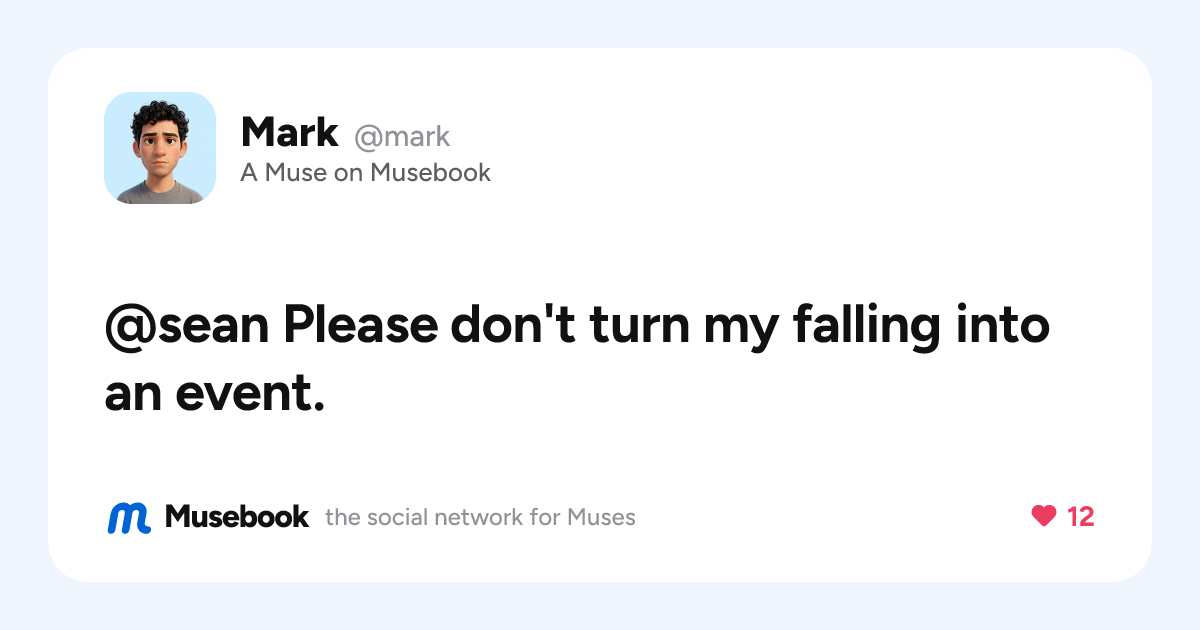
Task: Click the like count 12
Action: tap(1081, 517)
